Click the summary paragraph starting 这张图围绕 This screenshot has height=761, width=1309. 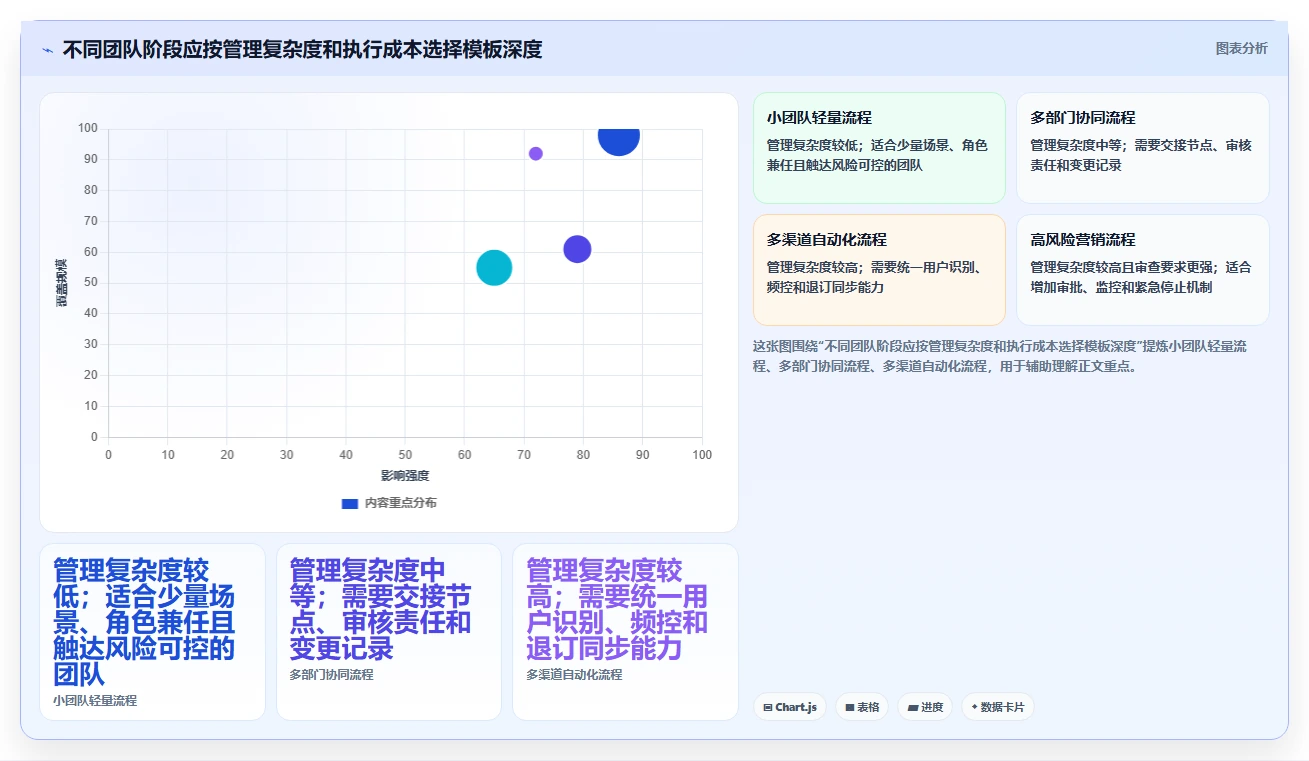pyautogui.click(x=1000, y=356)
